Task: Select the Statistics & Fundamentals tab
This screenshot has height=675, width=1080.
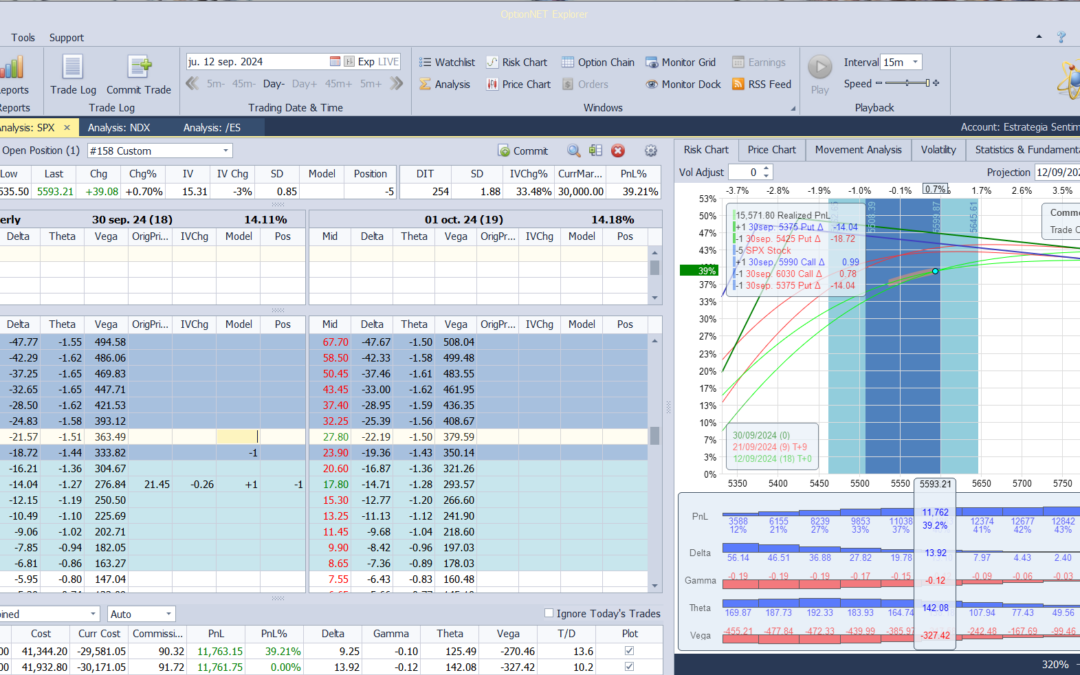Action: (1026, 149)
